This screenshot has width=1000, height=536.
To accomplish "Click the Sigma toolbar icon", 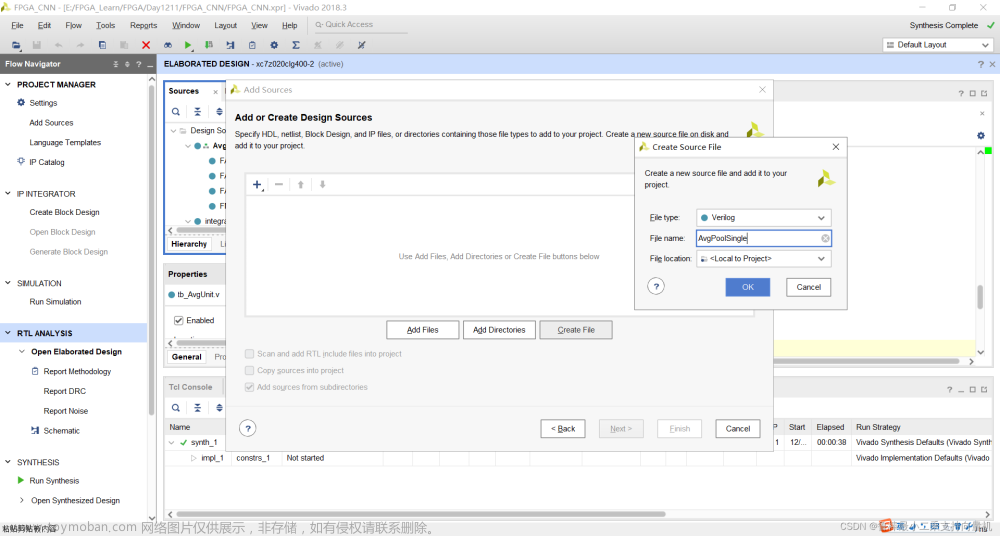I will pos(296,45).
